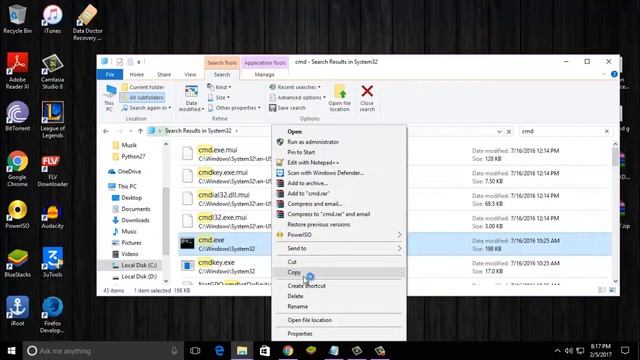Open Google Chrome desktop shortcut
The width and height of the screenshot is (640, 360).
pyautogui.click(x=17, y=169)
